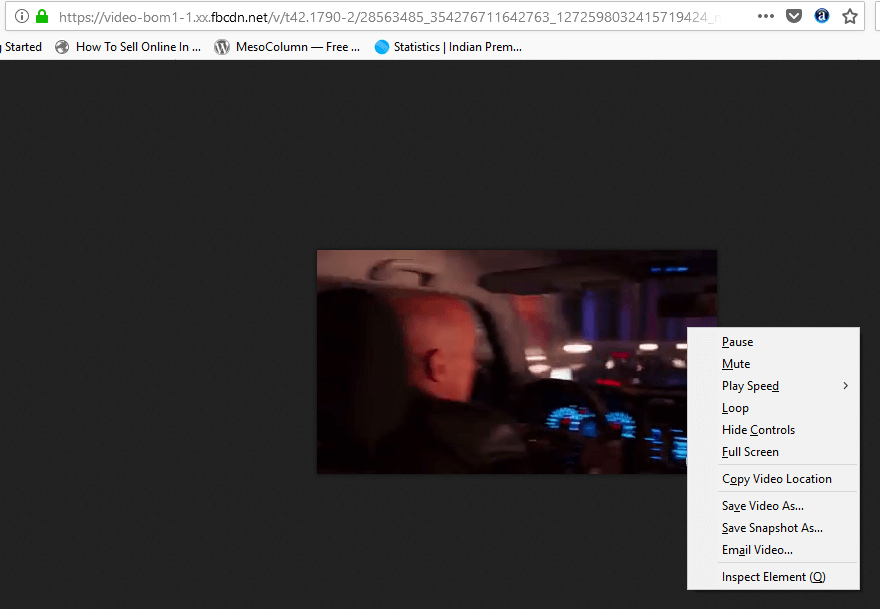Screen dimensions: 880x609
Task: Click the WordPress icon of MesoColumn bookmark
Action: (x=222, y=47)
